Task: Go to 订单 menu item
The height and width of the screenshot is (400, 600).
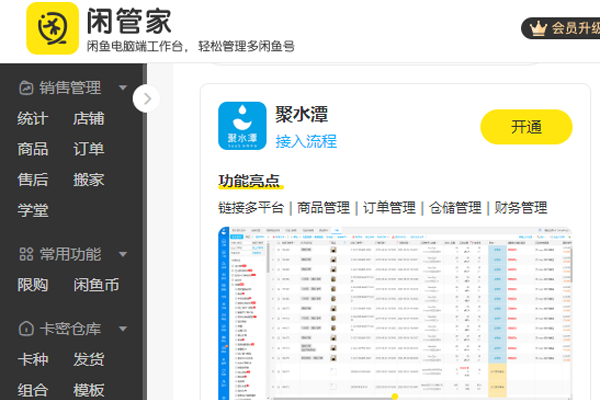Action: click(x=88, y=149)
